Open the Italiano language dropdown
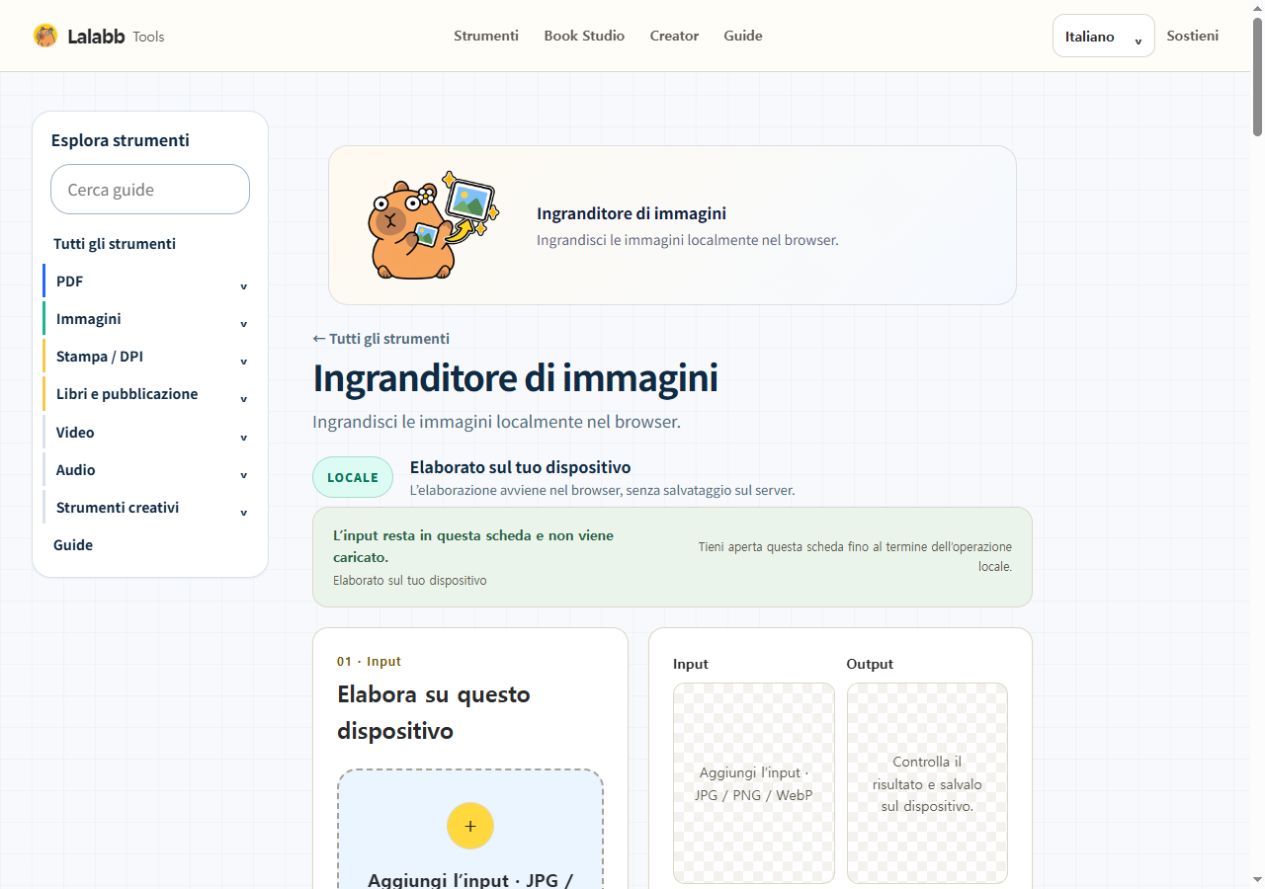 point(1103,36)
